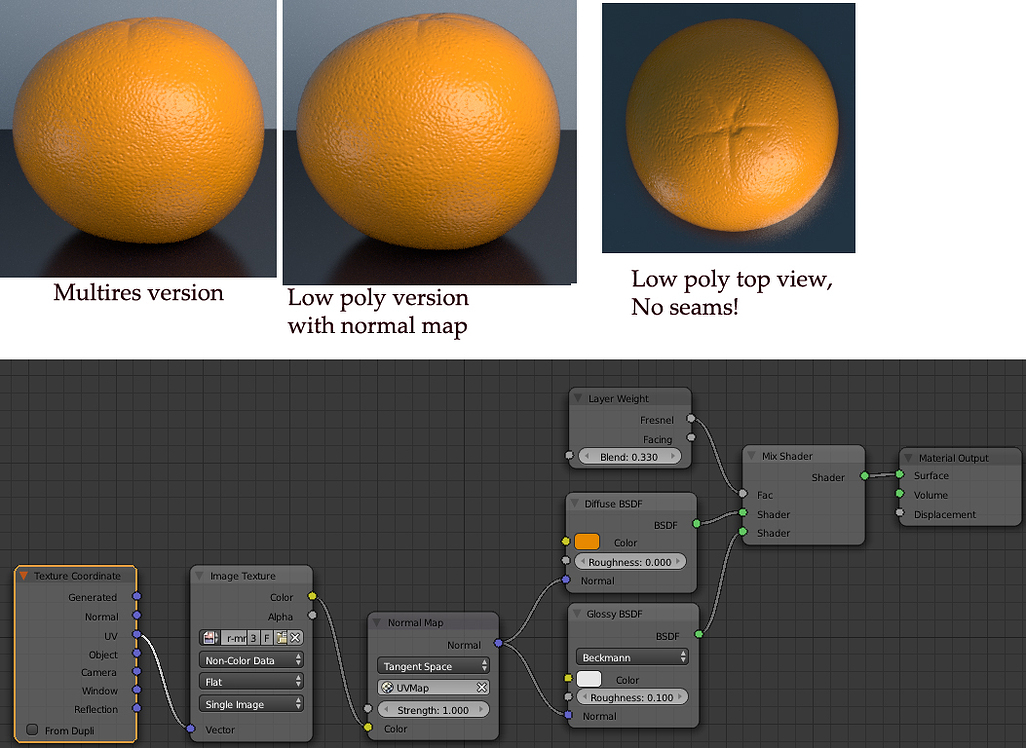Image resolution: width=1026 pixels, height=748 pixels.
Task: Collapse the Diffuse BSDF node
Action: (575, 503)
